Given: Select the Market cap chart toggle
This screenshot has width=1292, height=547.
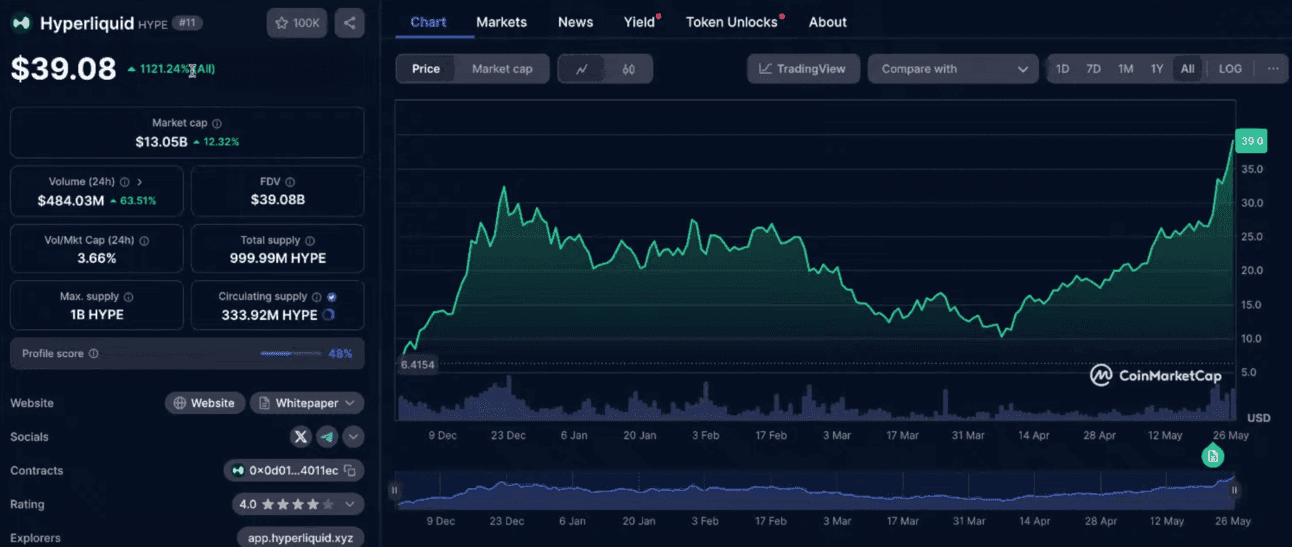Looking at the screenshot, I should (502, 69).
